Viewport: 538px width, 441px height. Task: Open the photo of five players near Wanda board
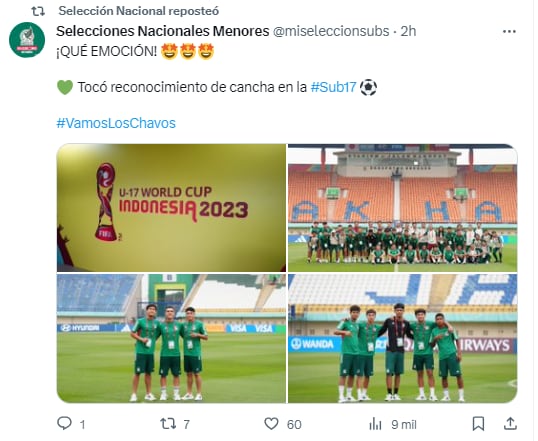tap(402, 338)
